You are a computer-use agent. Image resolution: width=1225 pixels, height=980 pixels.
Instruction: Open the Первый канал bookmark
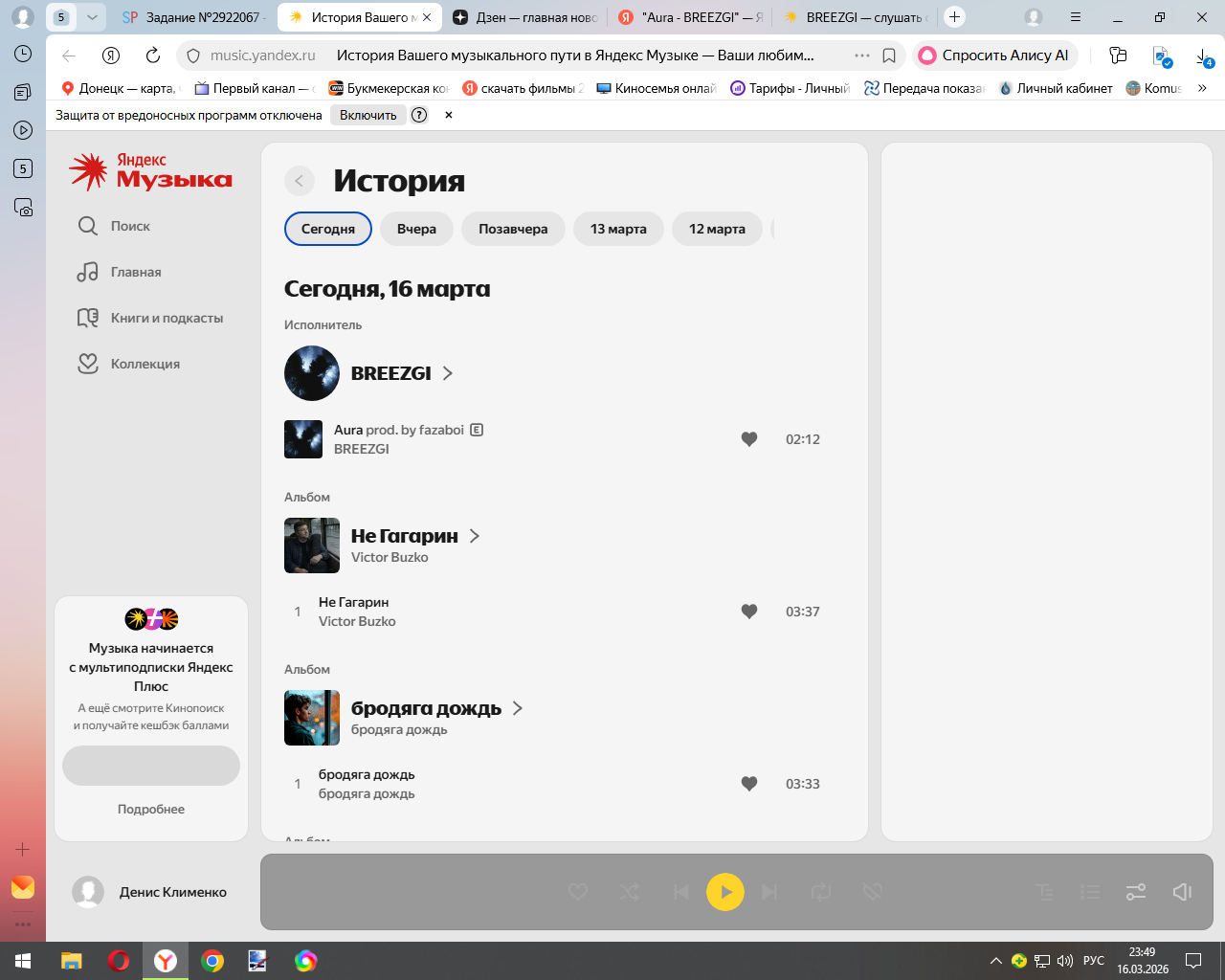coord(255,88)
